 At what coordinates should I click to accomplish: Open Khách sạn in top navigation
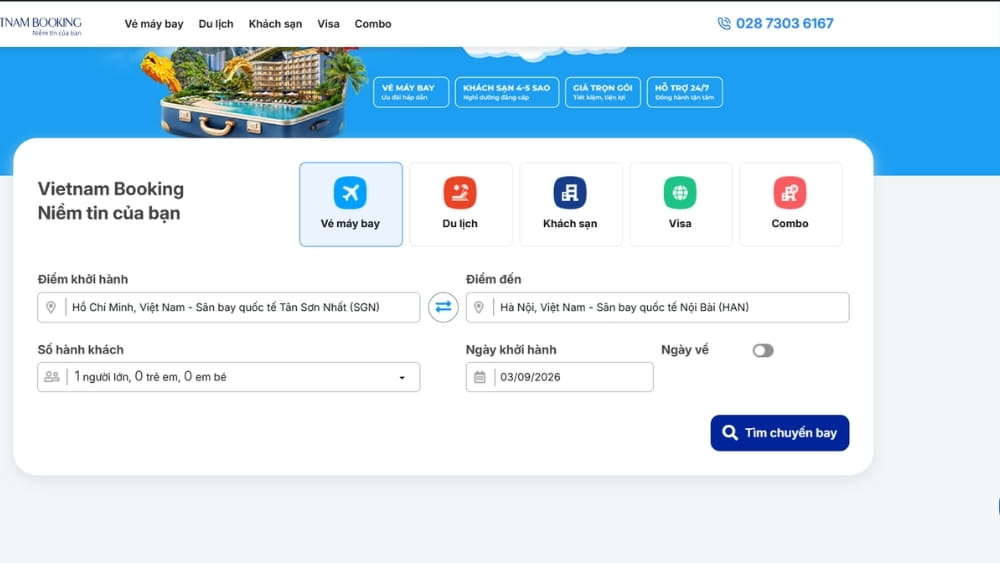point(276,24)
